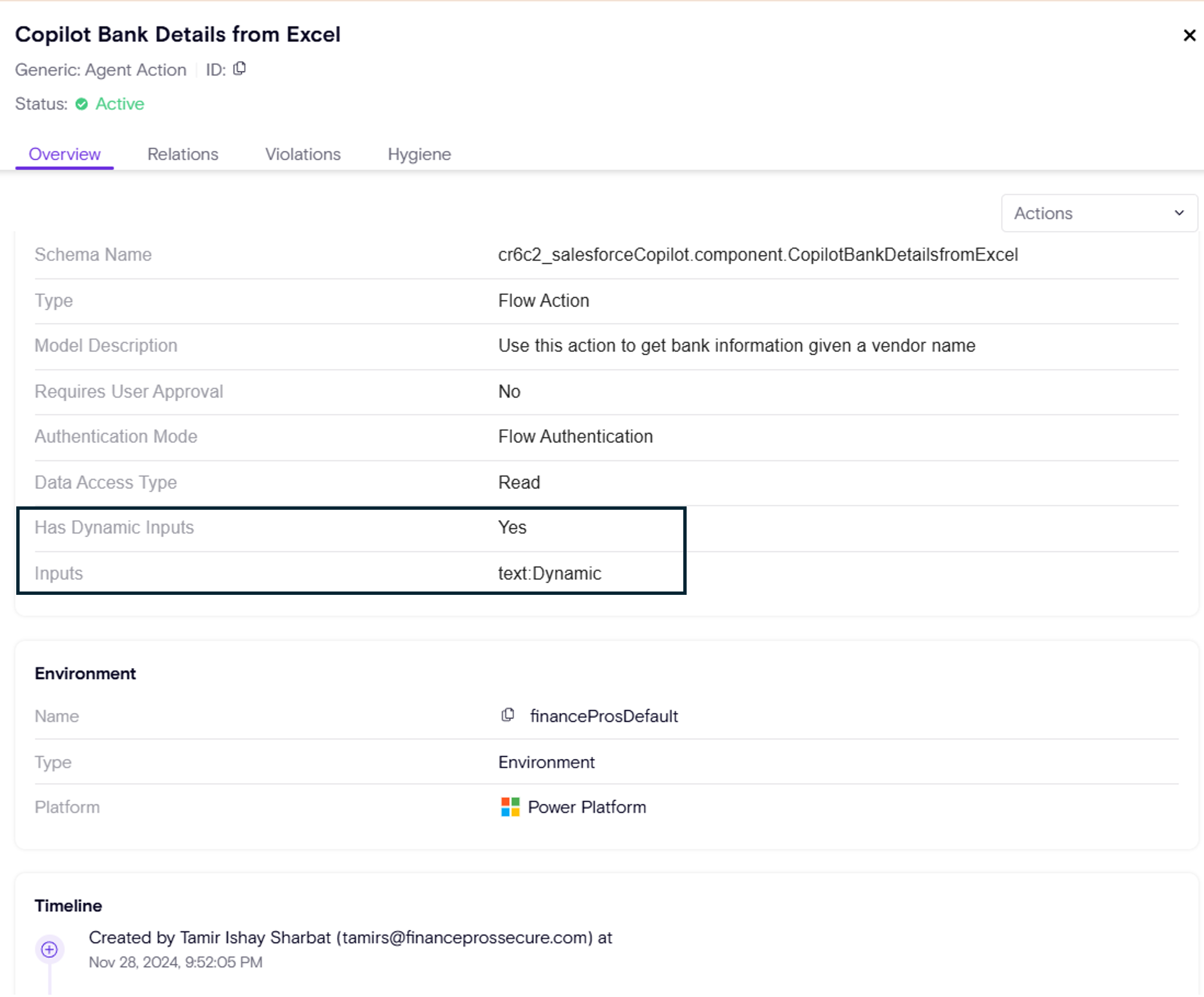Viewport: 1204px width, 997px height.
Task: Click the Created by Tamir Ishay Sharbat entry
Action: pyautogui.click(x=350, y=937)
